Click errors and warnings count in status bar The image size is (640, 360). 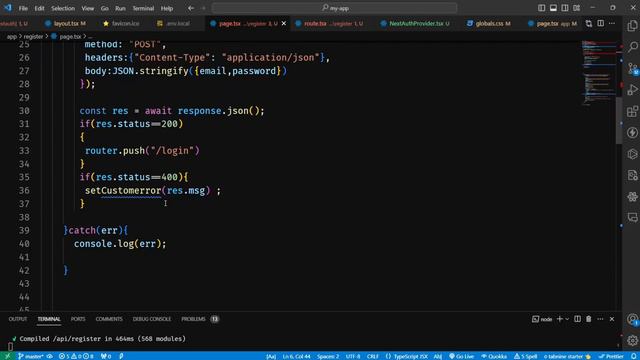coord(76,356)
